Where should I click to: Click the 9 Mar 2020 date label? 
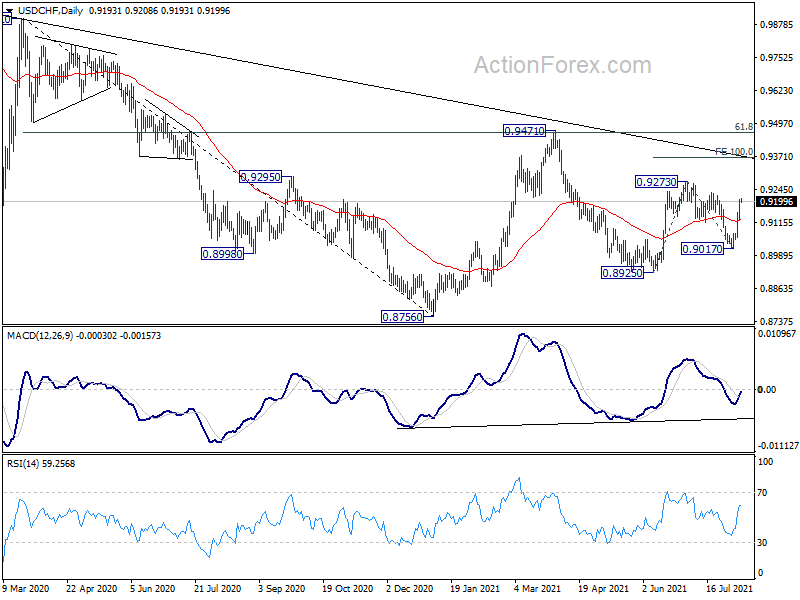(26, 588)
